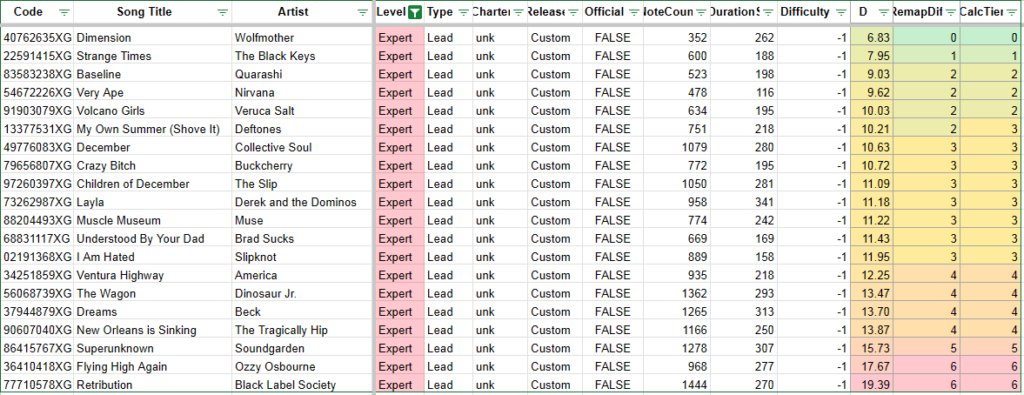Expand the Release column filter dropdown
Viewport: 1024px width, 395px height.
coord(573,12)
